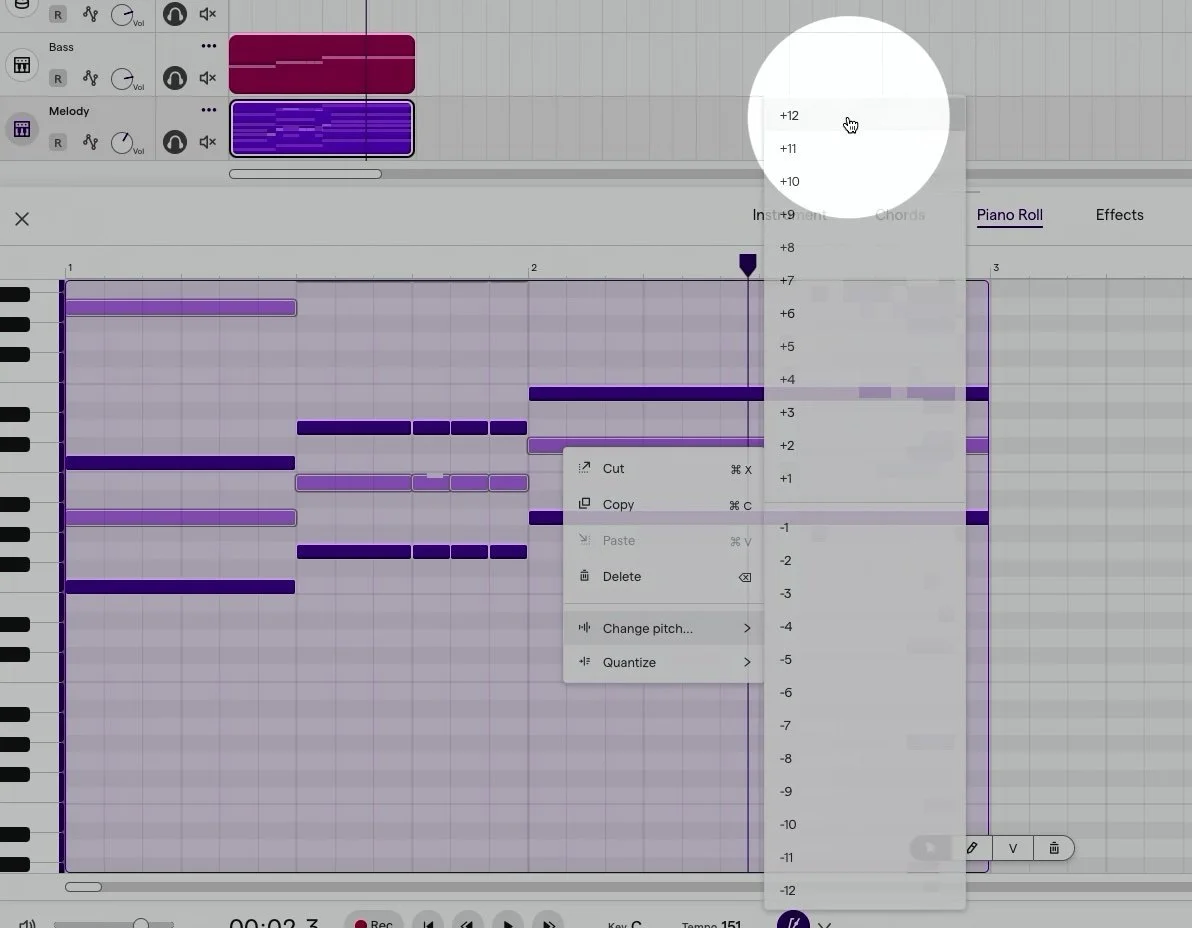The image size is (1192, 928).
Task: Select -3 pitch shift option
Action: coord(864,594)
